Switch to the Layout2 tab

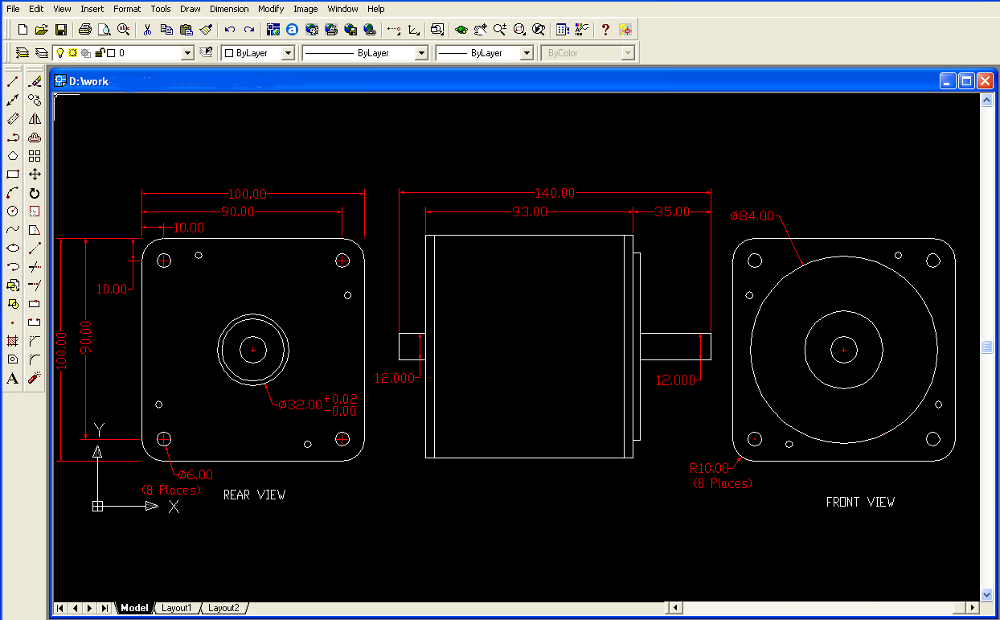pyautogui.click(x=224, y=608)
